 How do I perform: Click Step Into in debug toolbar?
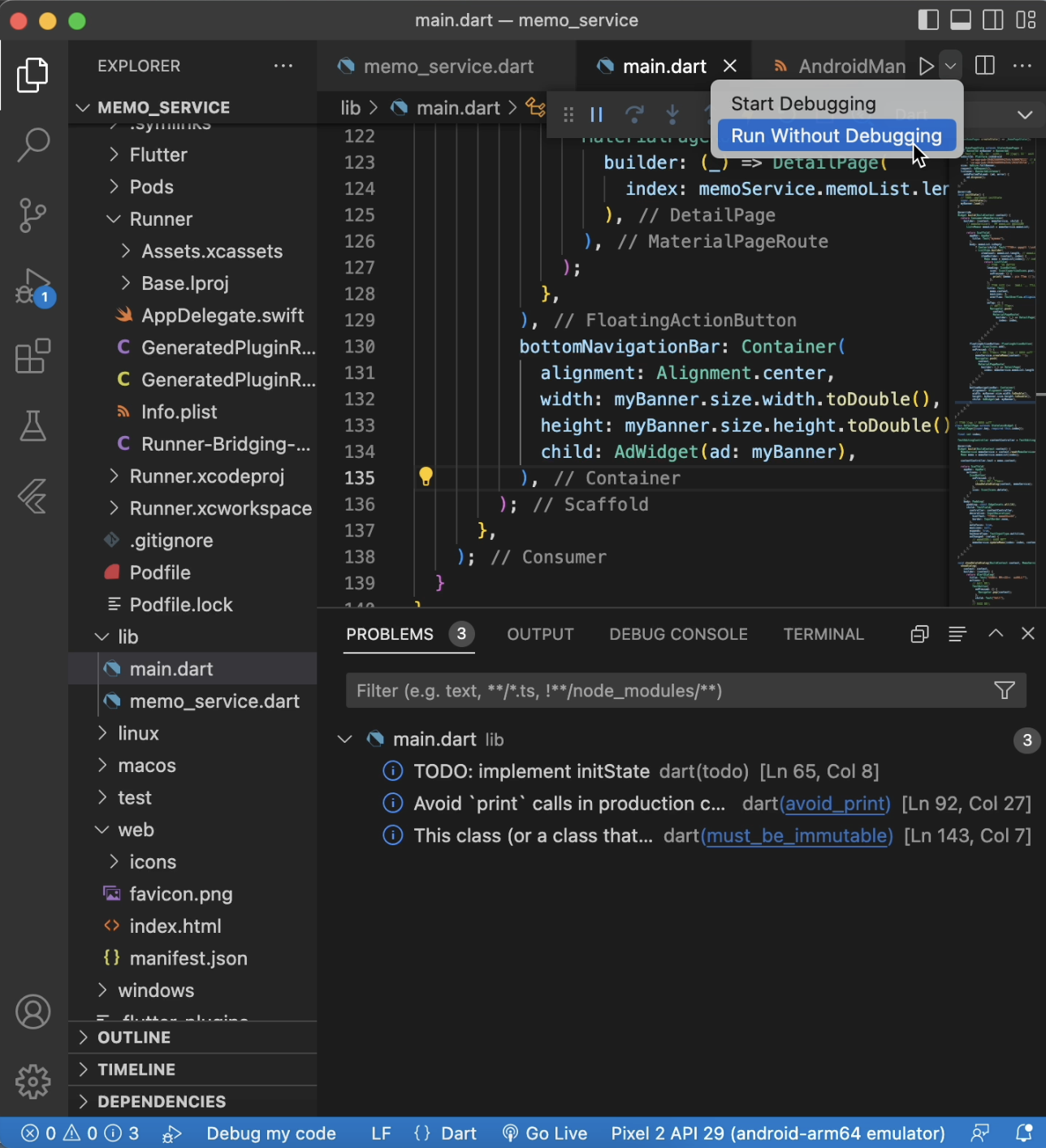coord(672,114)
